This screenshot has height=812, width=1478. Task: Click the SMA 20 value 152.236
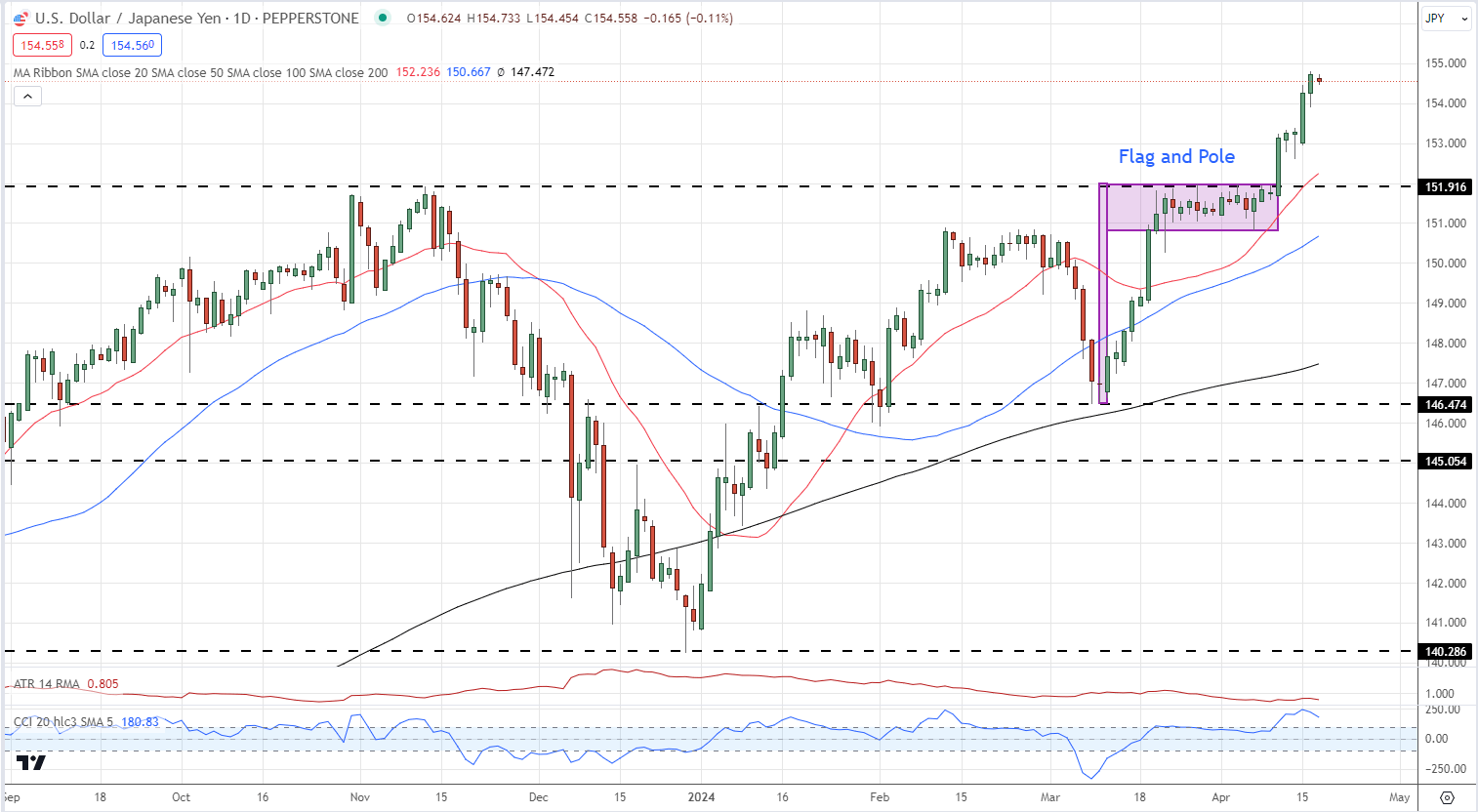(x=418, y=72)
